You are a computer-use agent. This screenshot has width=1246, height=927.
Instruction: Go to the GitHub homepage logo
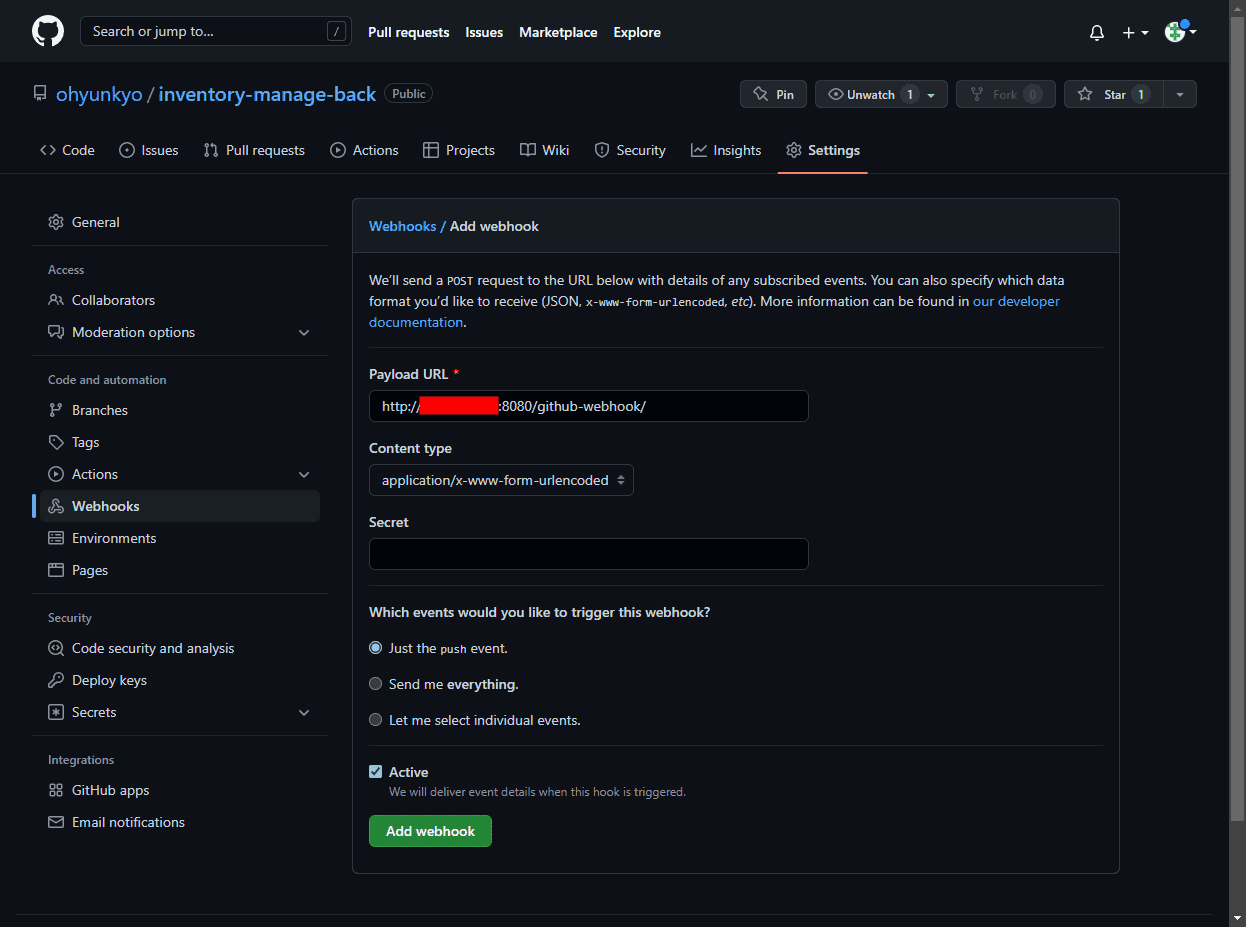48,31
